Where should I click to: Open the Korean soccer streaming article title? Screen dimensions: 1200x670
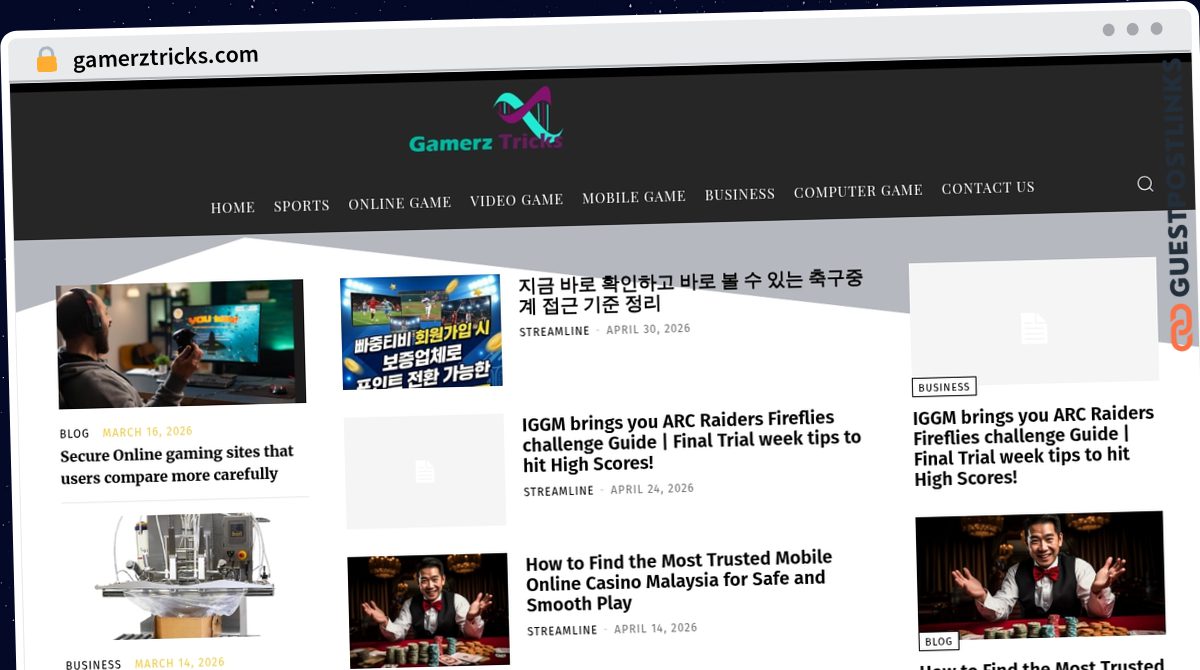[x=691, y=291]
